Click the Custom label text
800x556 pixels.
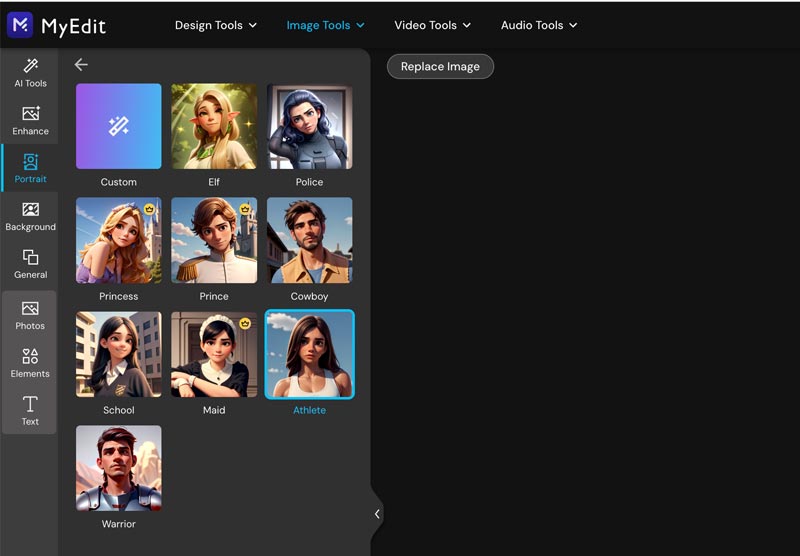point(118,182)
